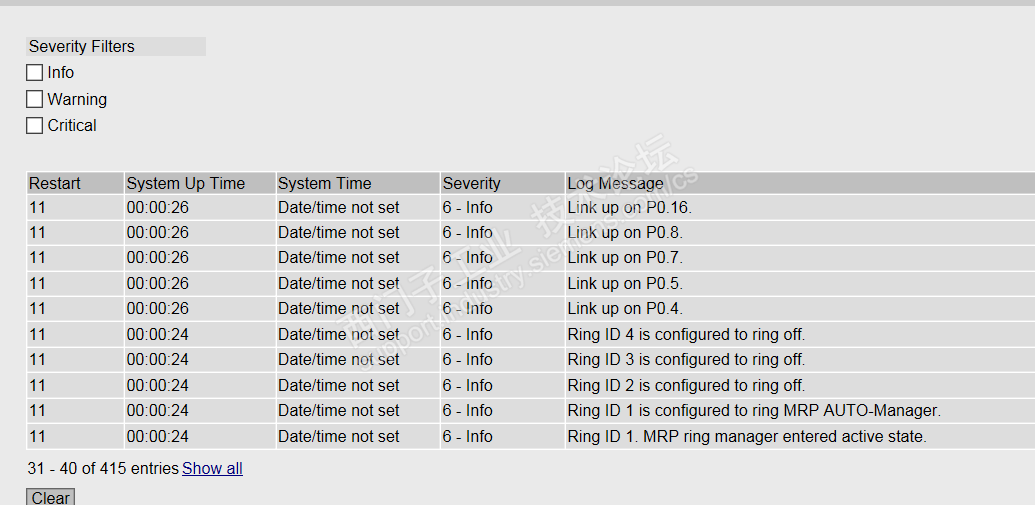Select the Link up on P0.16 log entry

629,208
